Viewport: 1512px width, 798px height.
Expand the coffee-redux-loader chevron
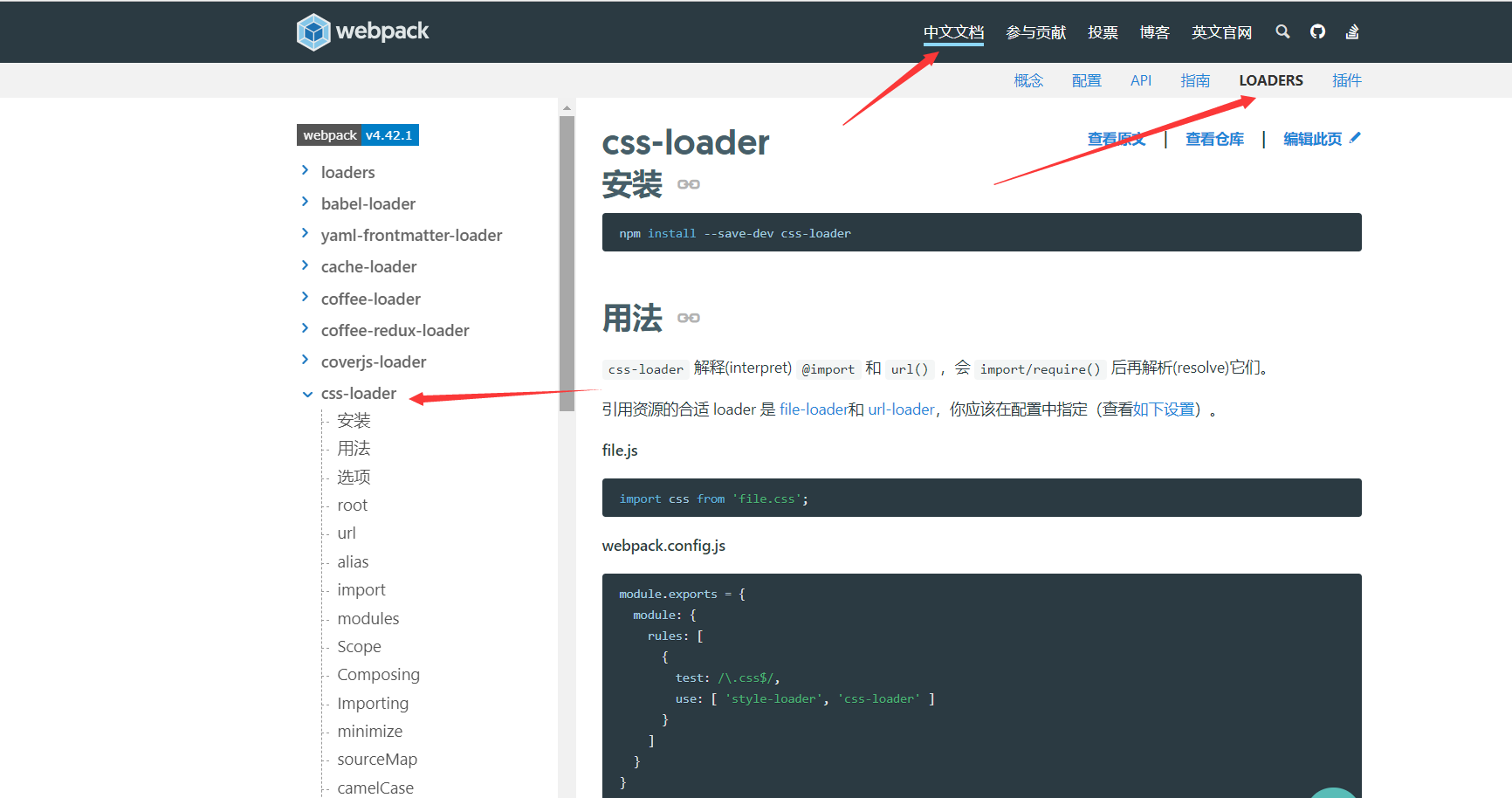point(305,328)
